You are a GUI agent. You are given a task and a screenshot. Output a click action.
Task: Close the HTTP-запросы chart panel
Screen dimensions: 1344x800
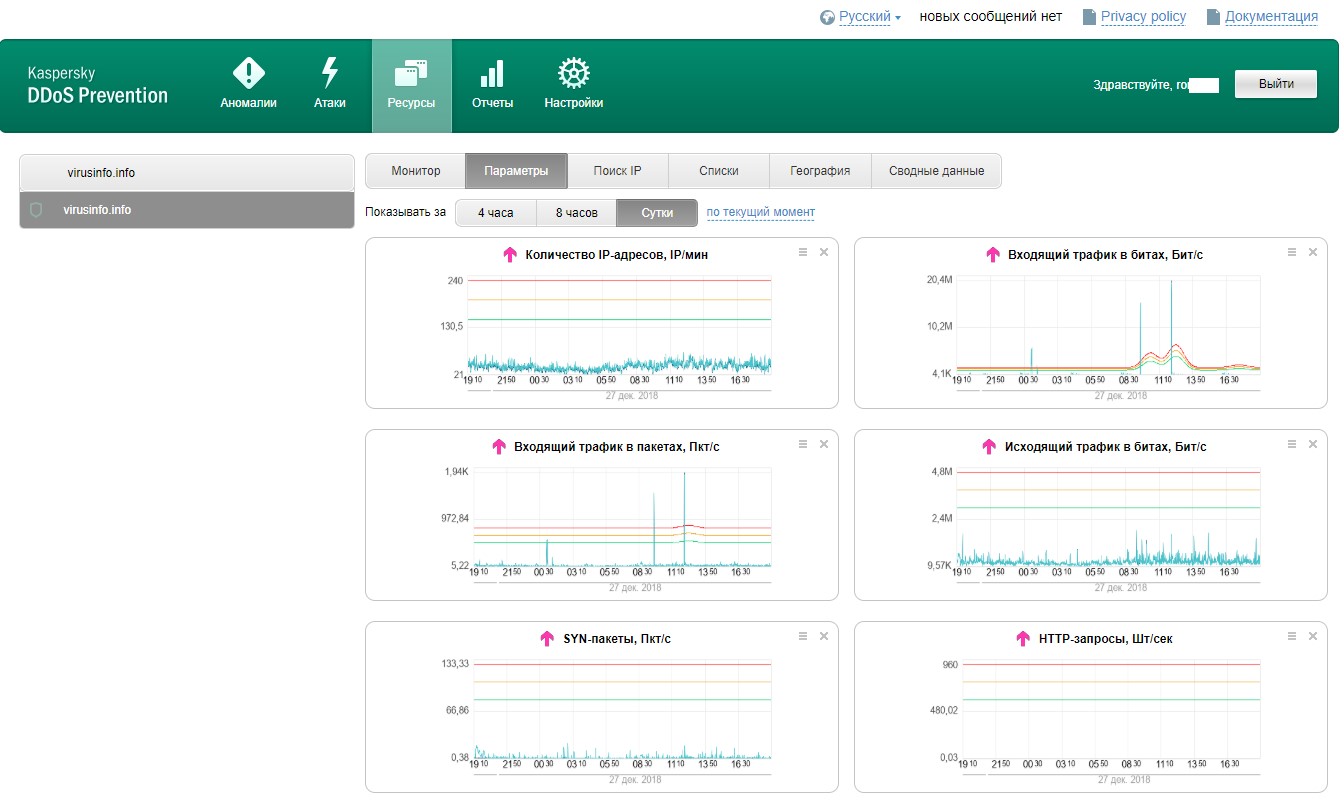click(1313, 636)
